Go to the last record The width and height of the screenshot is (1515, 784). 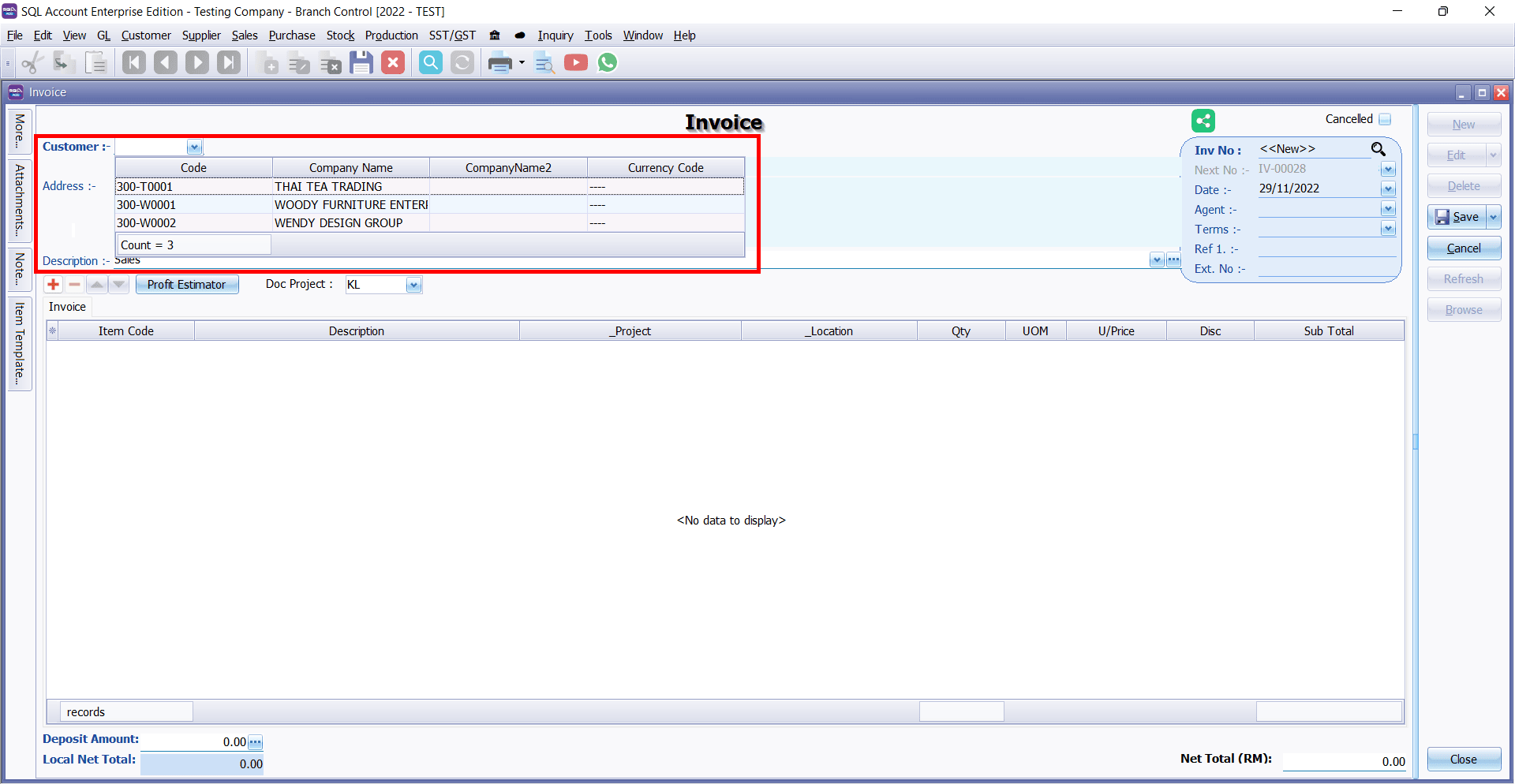(229, 63)
